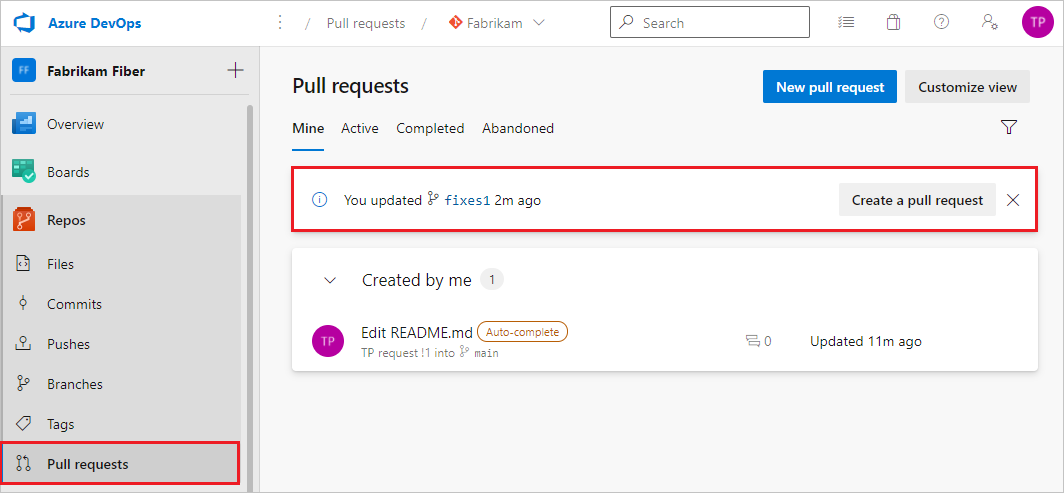Switch to the Active tab

point(360,128)
